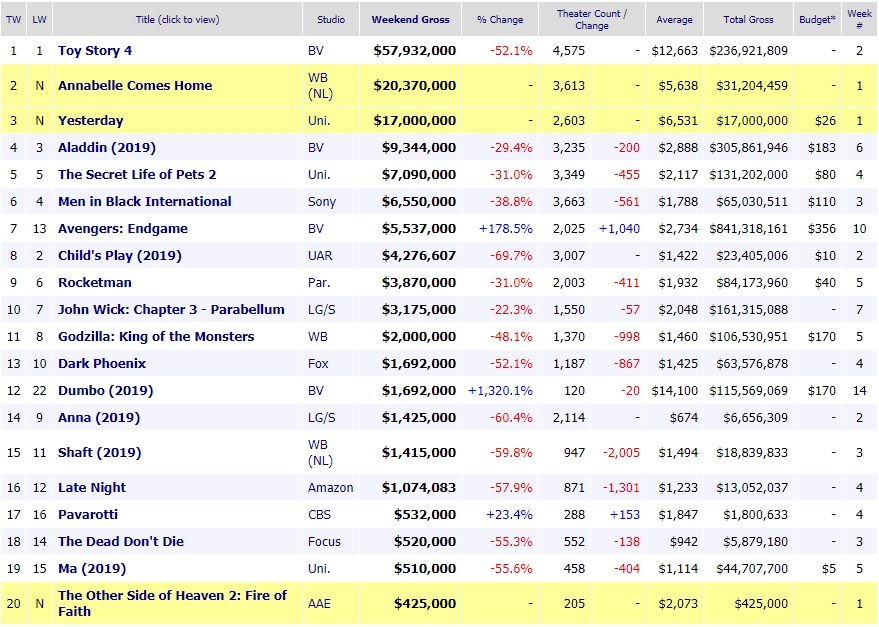Open the Rocketman movie page
The width and height of the screenshot is (879, 627).
pos(95,282)
